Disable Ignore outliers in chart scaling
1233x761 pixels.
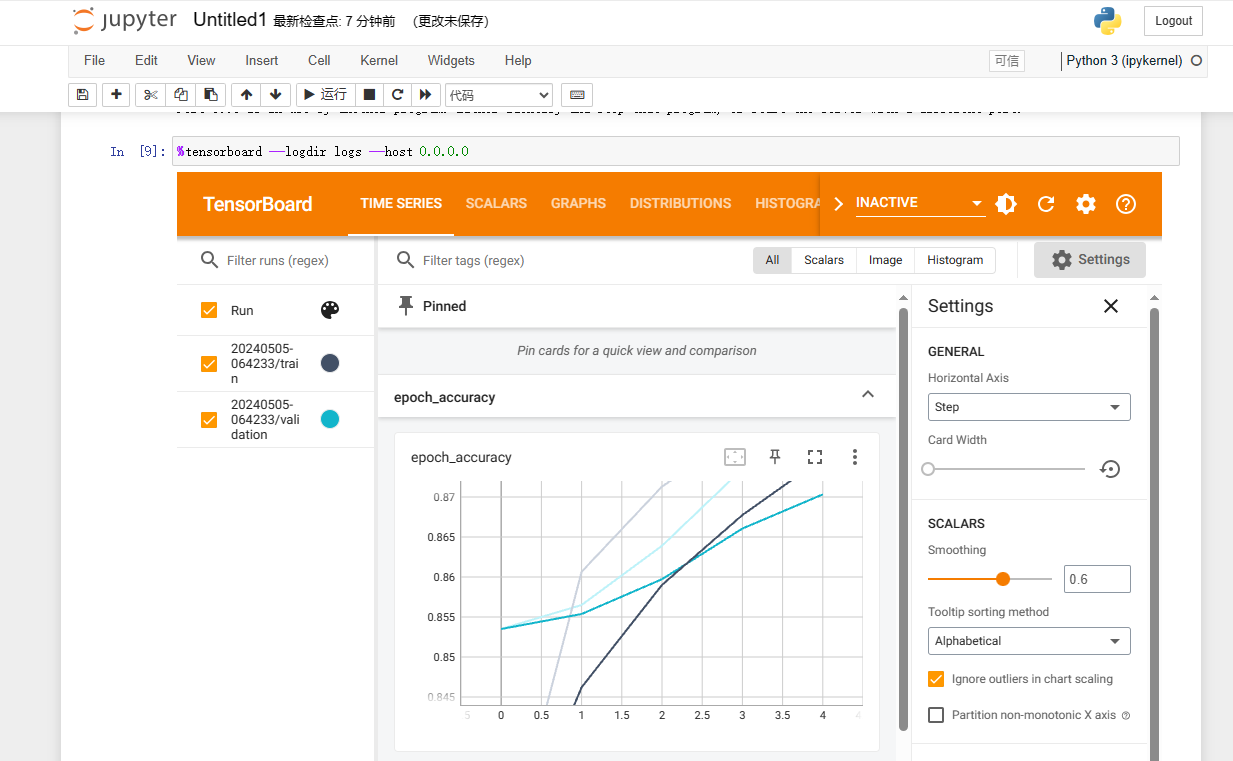936,679
